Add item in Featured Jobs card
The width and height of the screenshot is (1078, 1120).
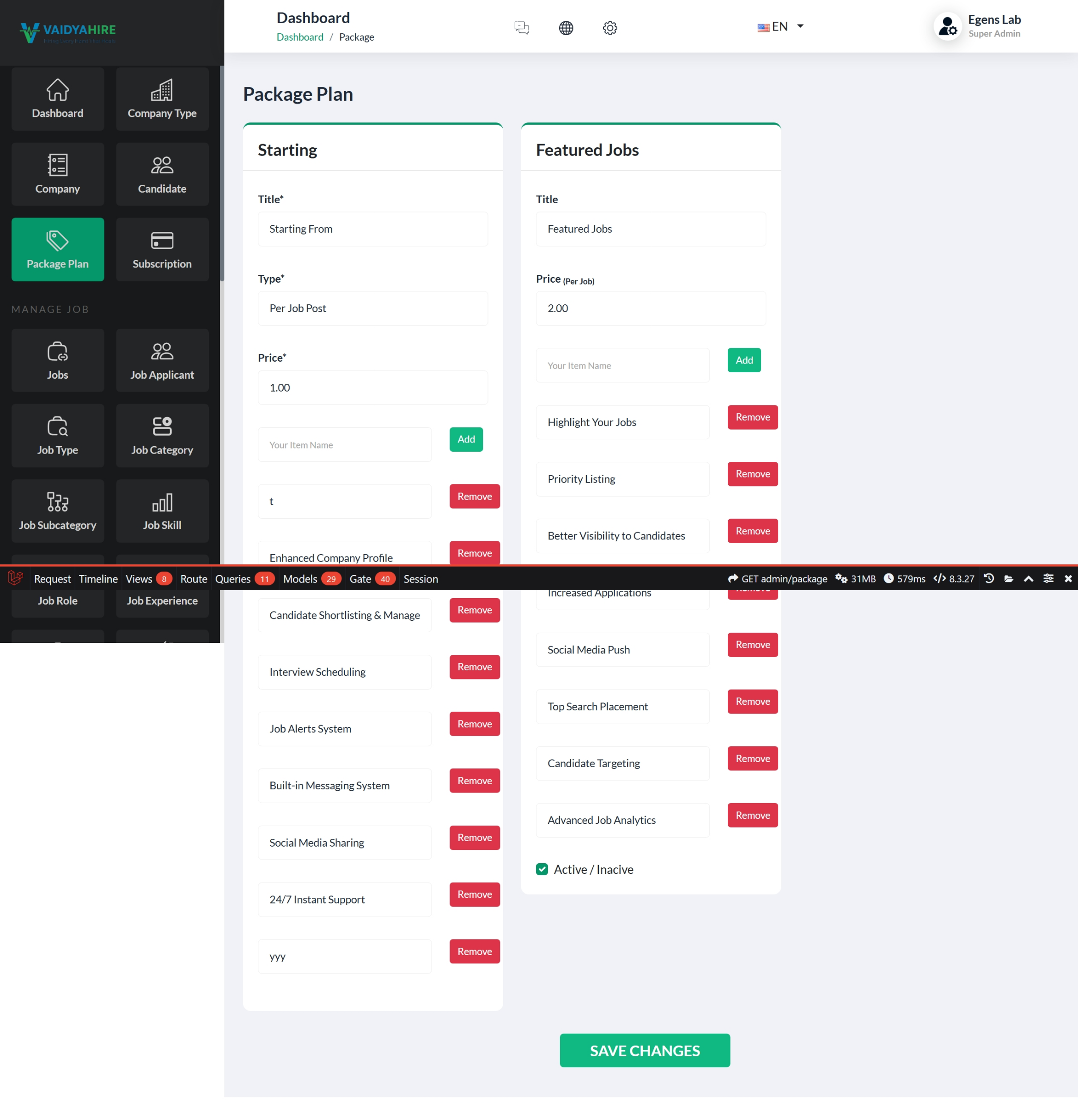[x=743, y=360]
